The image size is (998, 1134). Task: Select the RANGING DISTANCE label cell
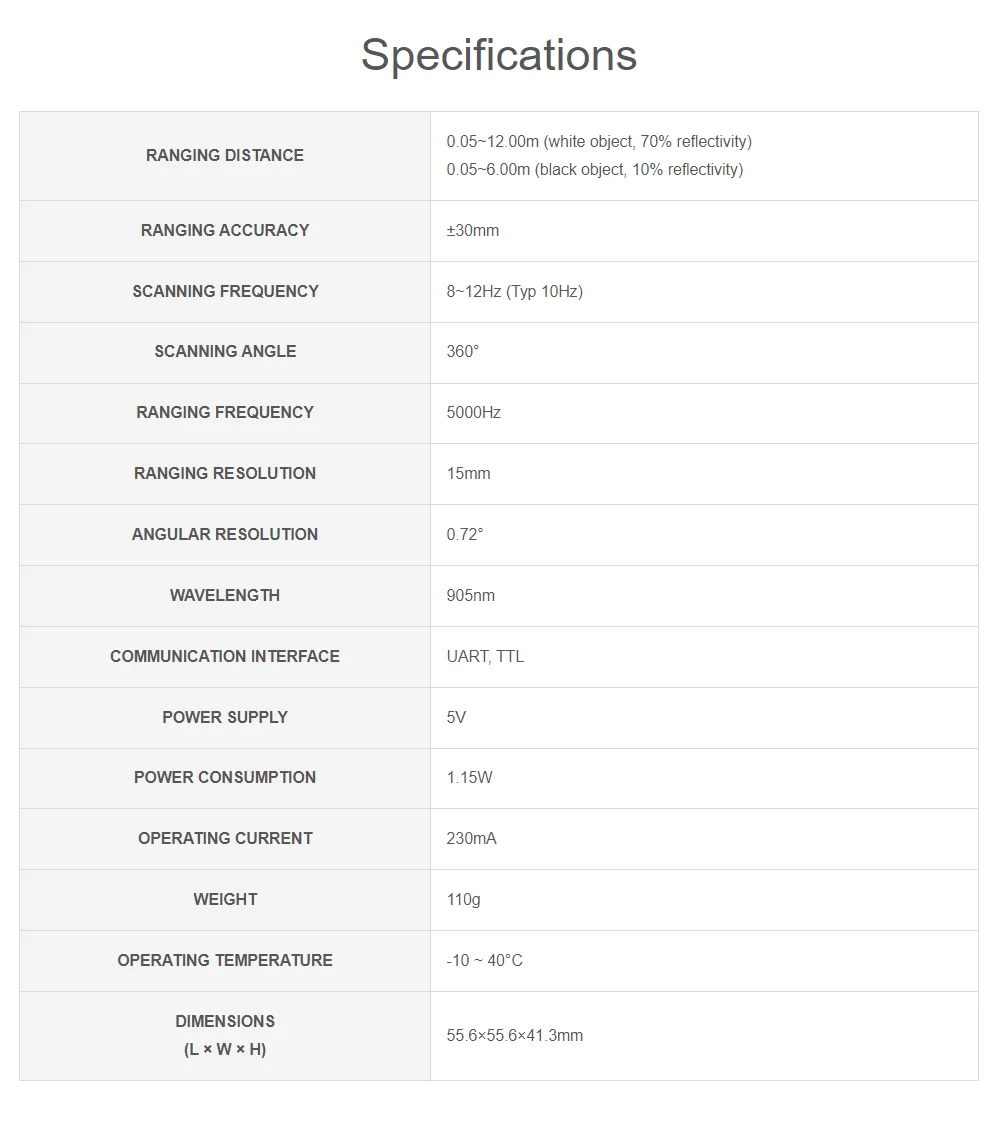[x=225, y=155]
